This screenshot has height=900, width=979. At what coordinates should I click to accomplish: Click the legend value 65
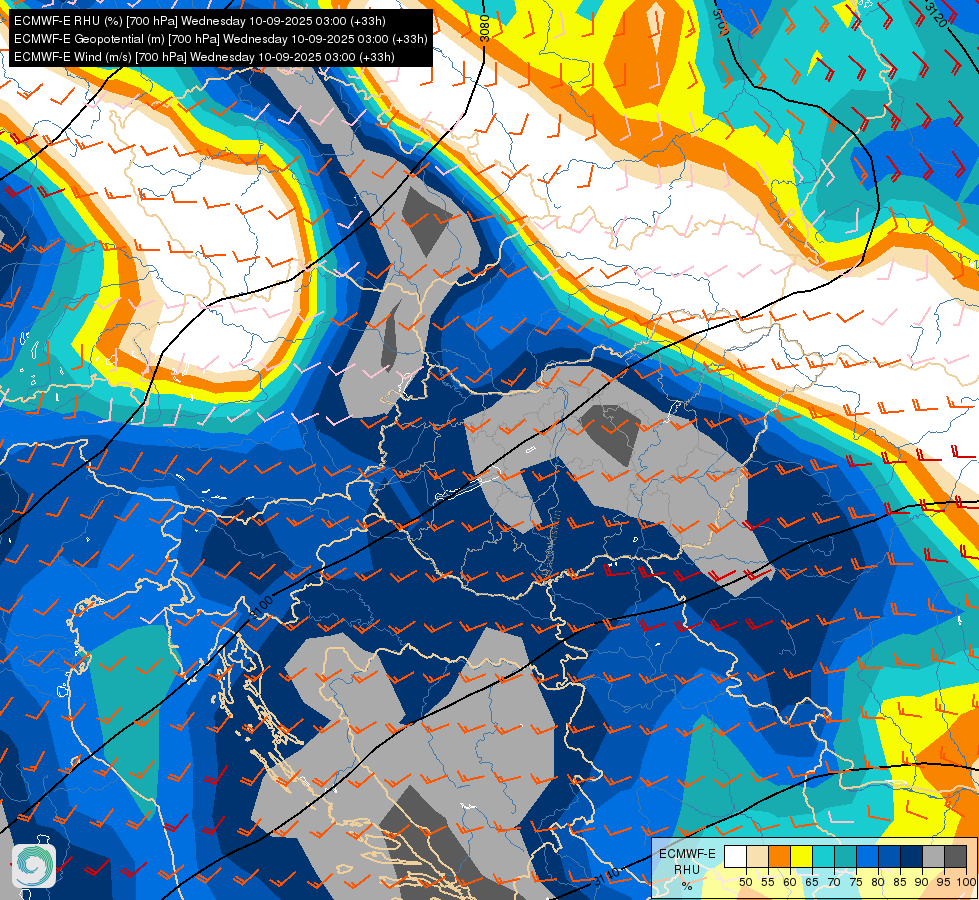(812, 882)
